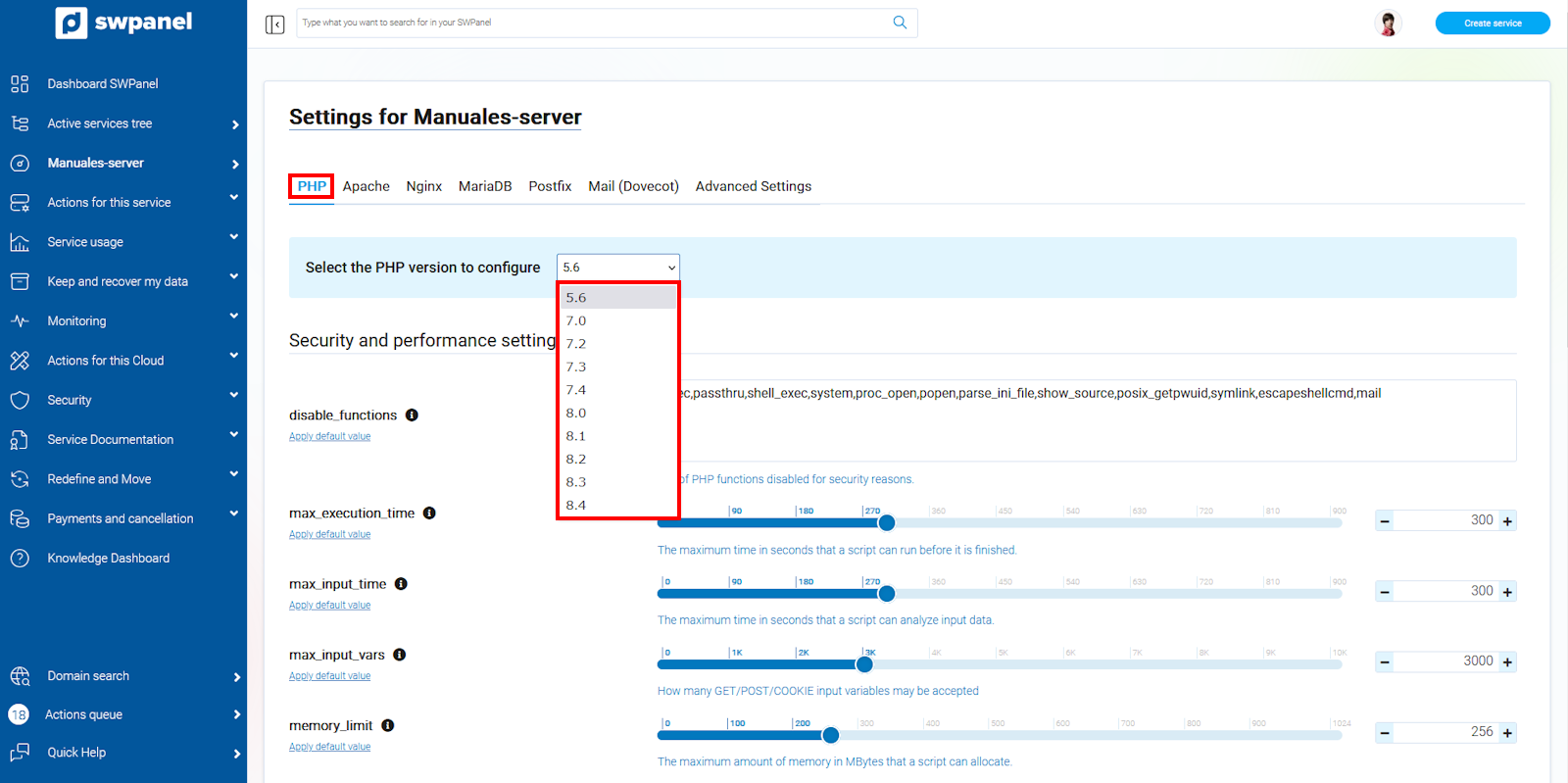Viewport: 1568px width, 783px height.
Task: Click the memory_limit info icon
Action: coord(388,726)
